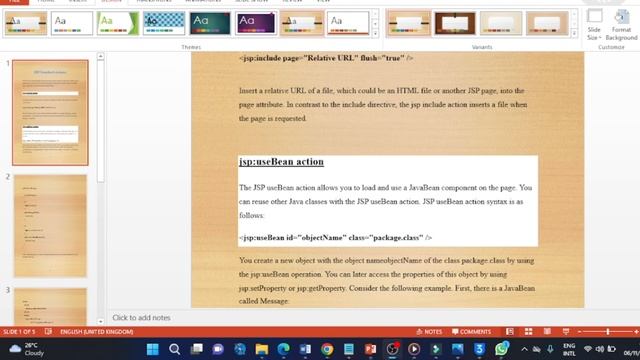Open Format Background pane
Image resolution: width=640 pixels, height=360 pixels.
click(x=621, y=25)
